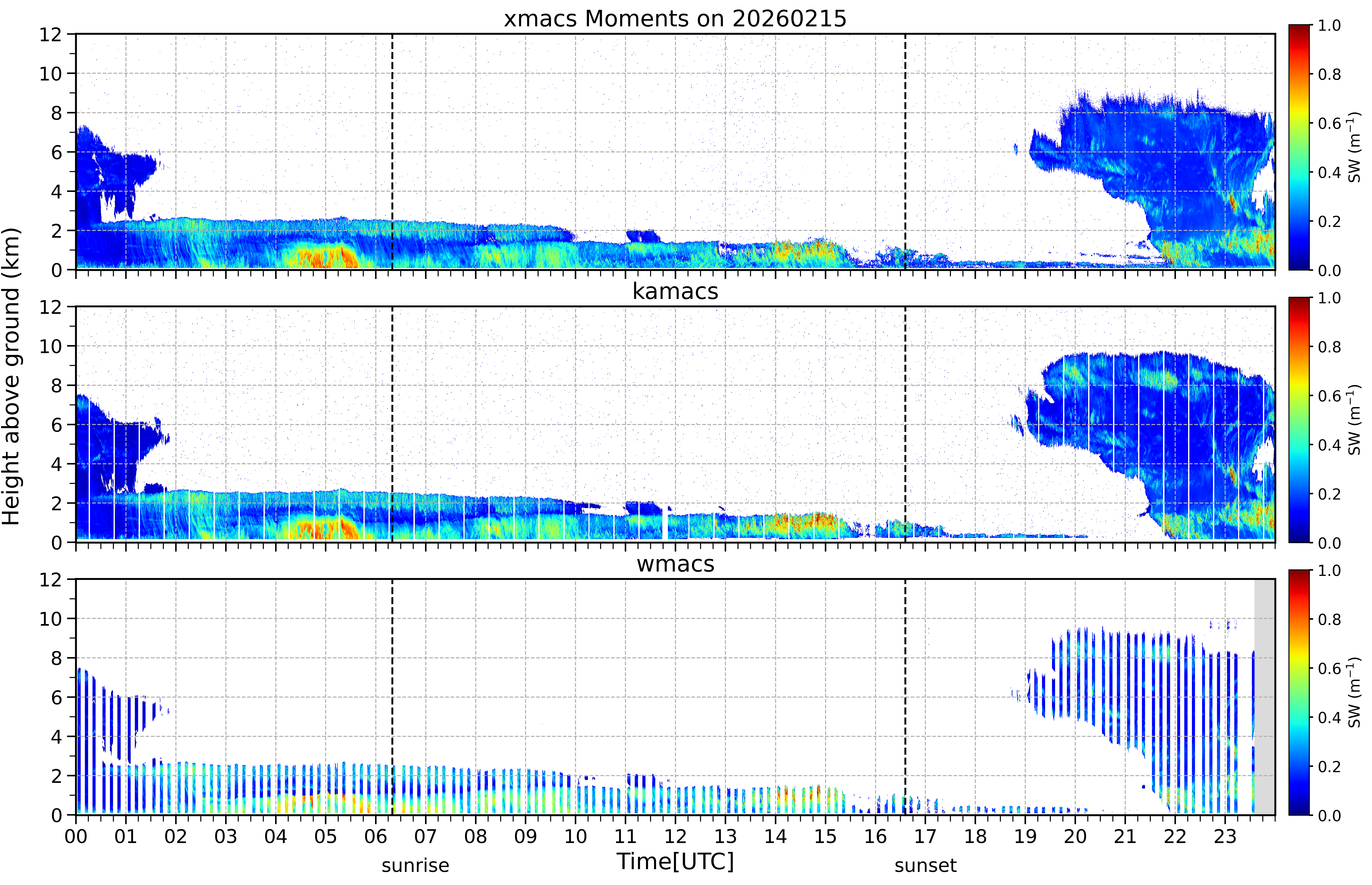Click the sunset dashed line in the wmacs panel

coord(906,697)
